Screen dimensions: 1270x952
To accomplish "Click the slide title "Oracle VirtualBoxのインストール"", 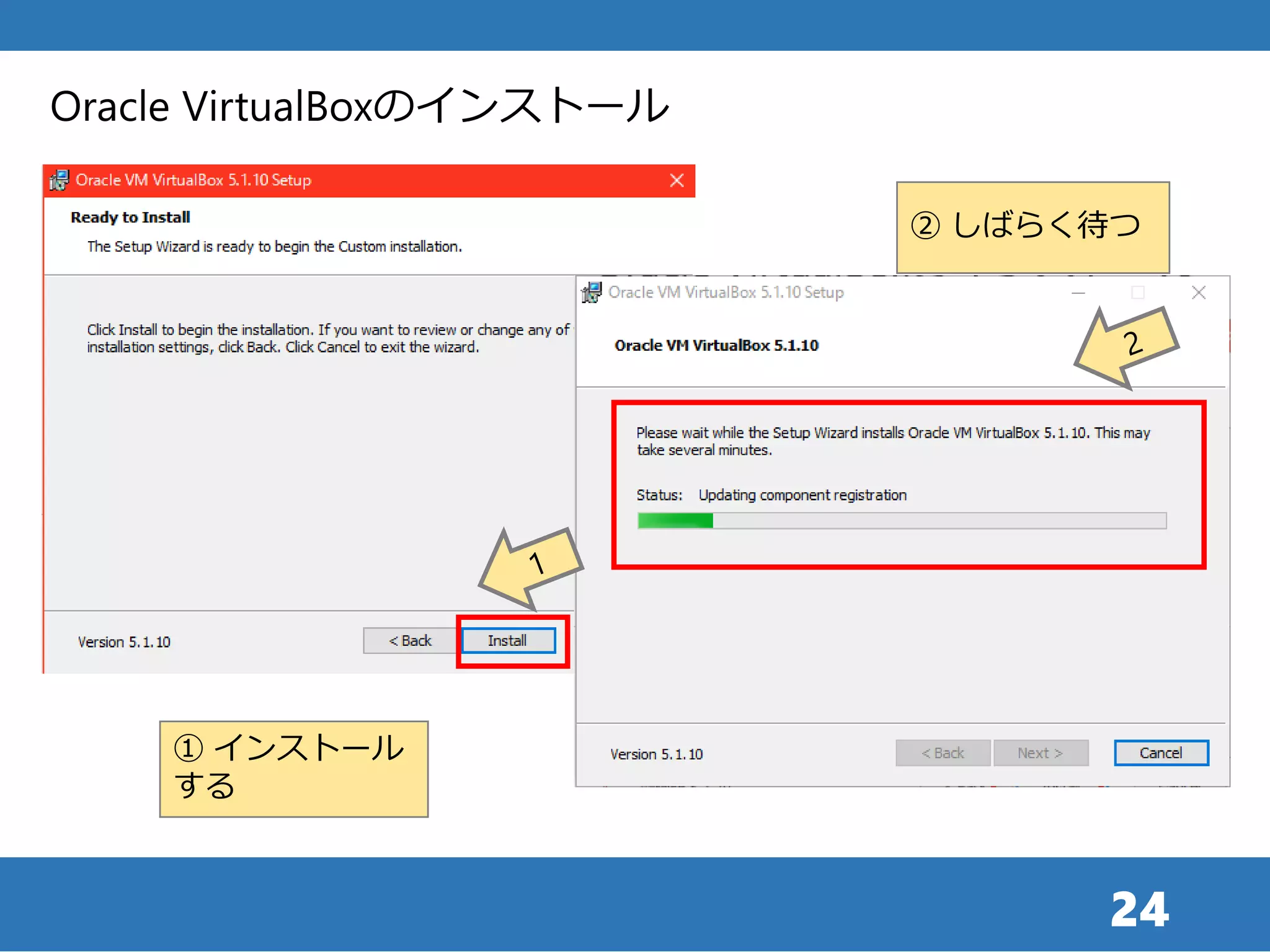I will [x=360, y=105].
